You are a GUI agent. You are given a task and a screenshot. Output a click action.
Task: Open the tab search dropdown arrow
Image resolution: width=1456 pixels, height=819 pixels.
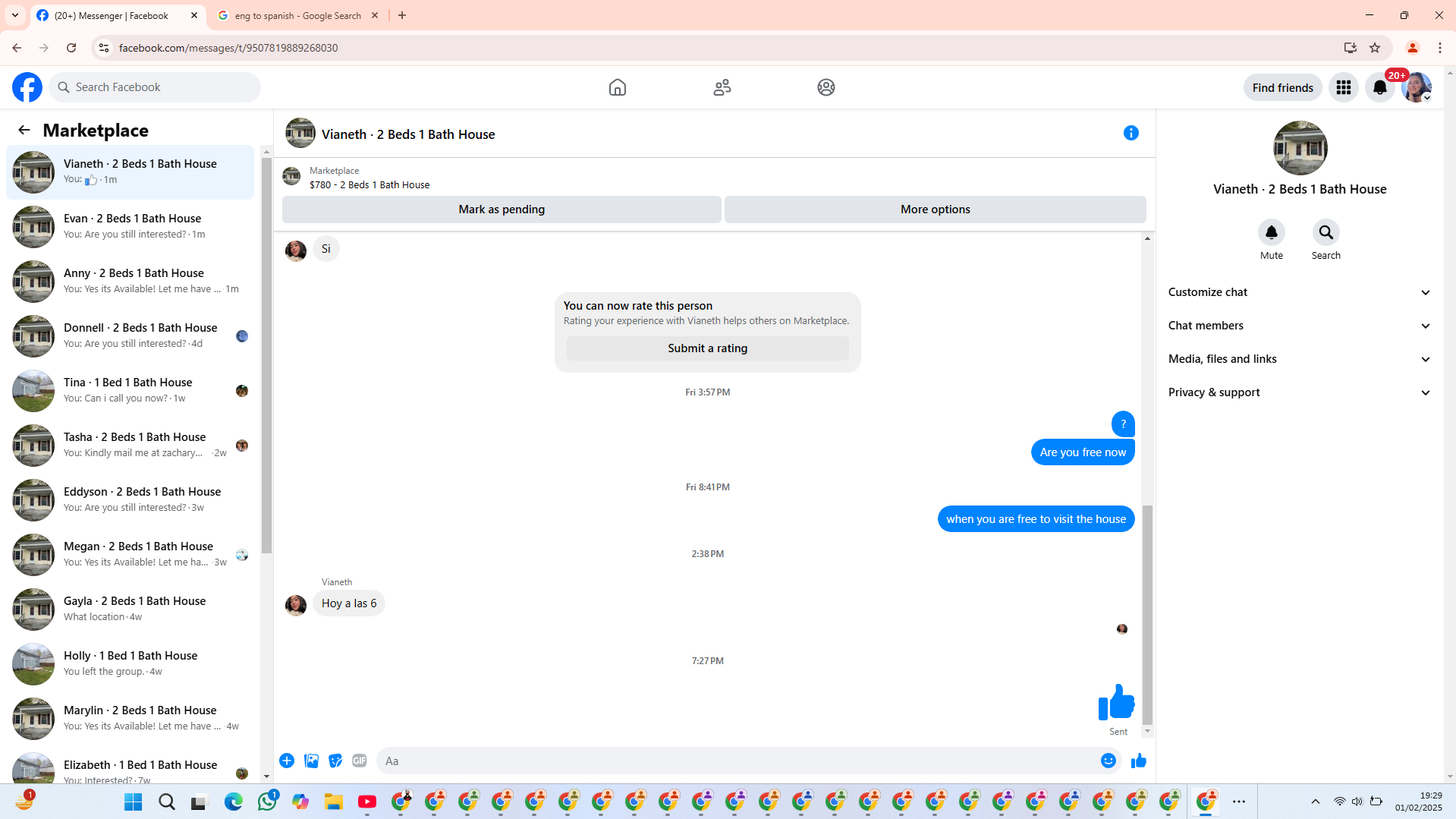(x=15, y=15)
